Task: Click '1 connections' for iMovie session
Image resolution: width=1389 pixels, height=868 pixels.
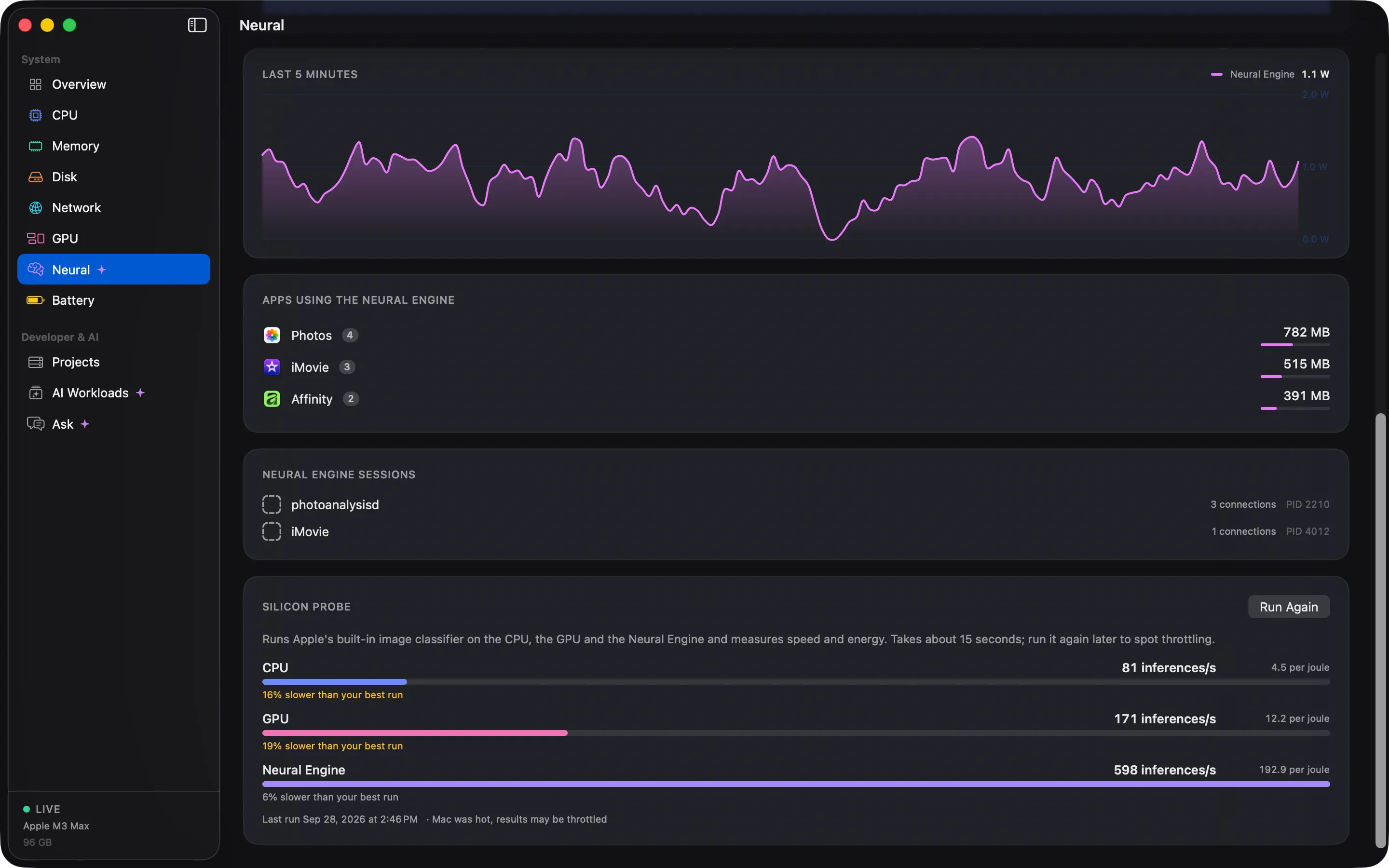Action: 1244,531
